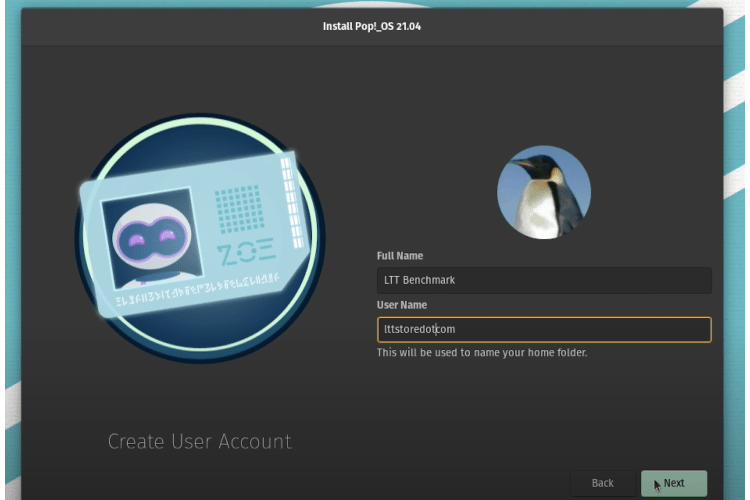Viewport: 750px width, 500px height.
Task: Click the Next button
Action: (x=673, y=483)
